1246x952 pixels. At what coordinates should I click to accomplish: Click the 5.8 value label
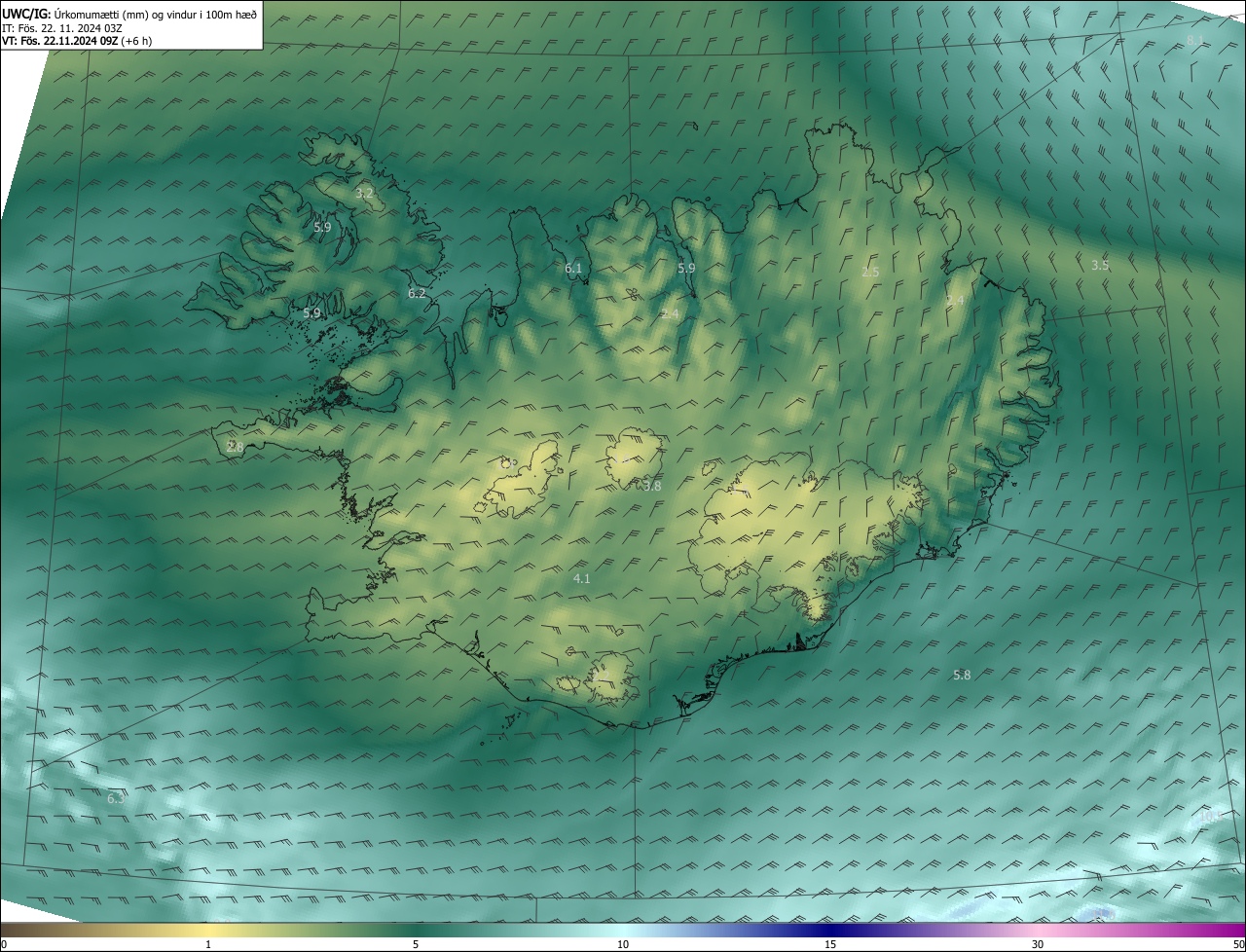[962, 676]
